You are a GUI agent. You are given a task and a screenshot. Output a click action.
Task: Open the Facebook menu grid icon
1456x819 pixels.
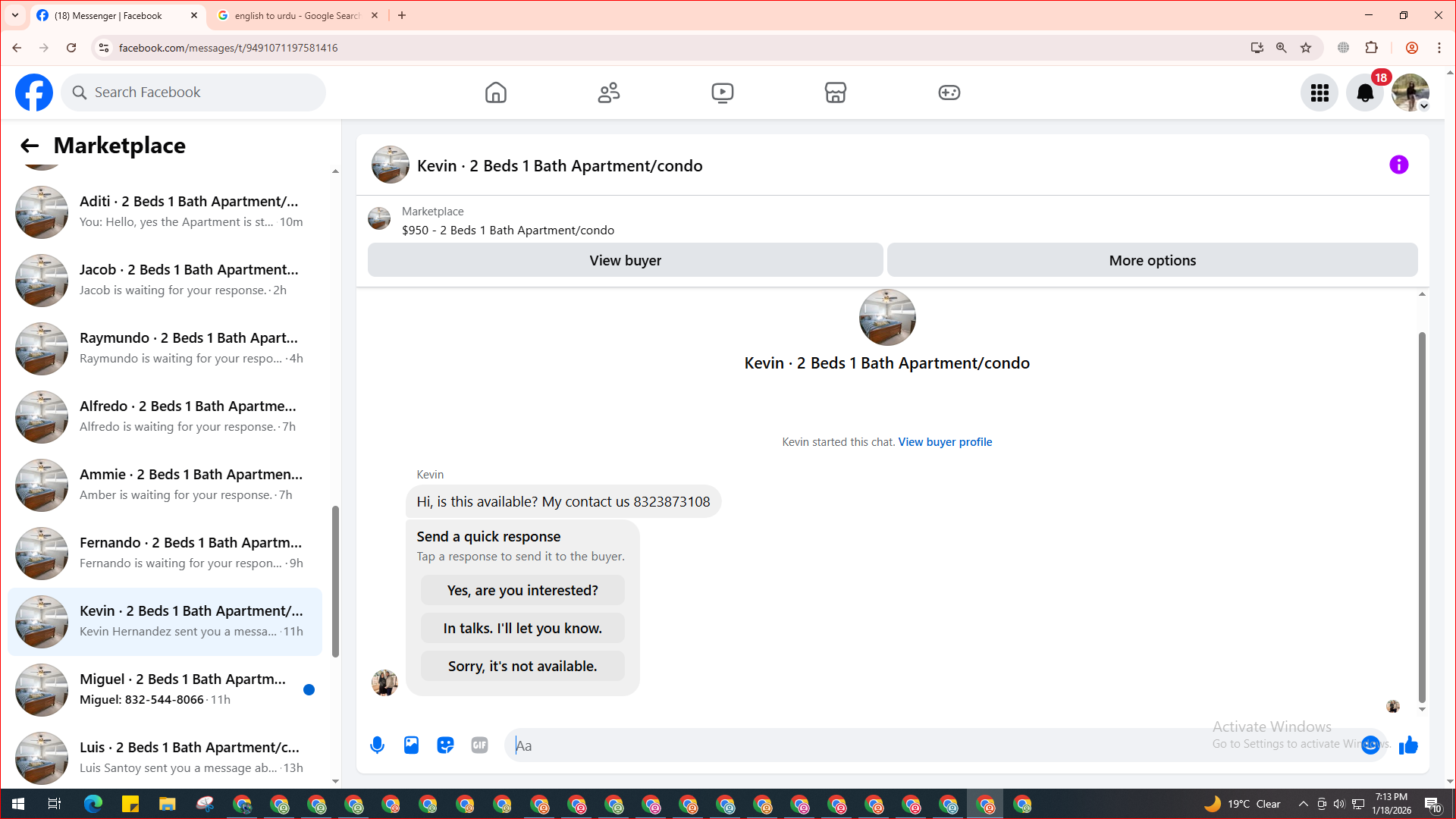tap(1319, 93)
